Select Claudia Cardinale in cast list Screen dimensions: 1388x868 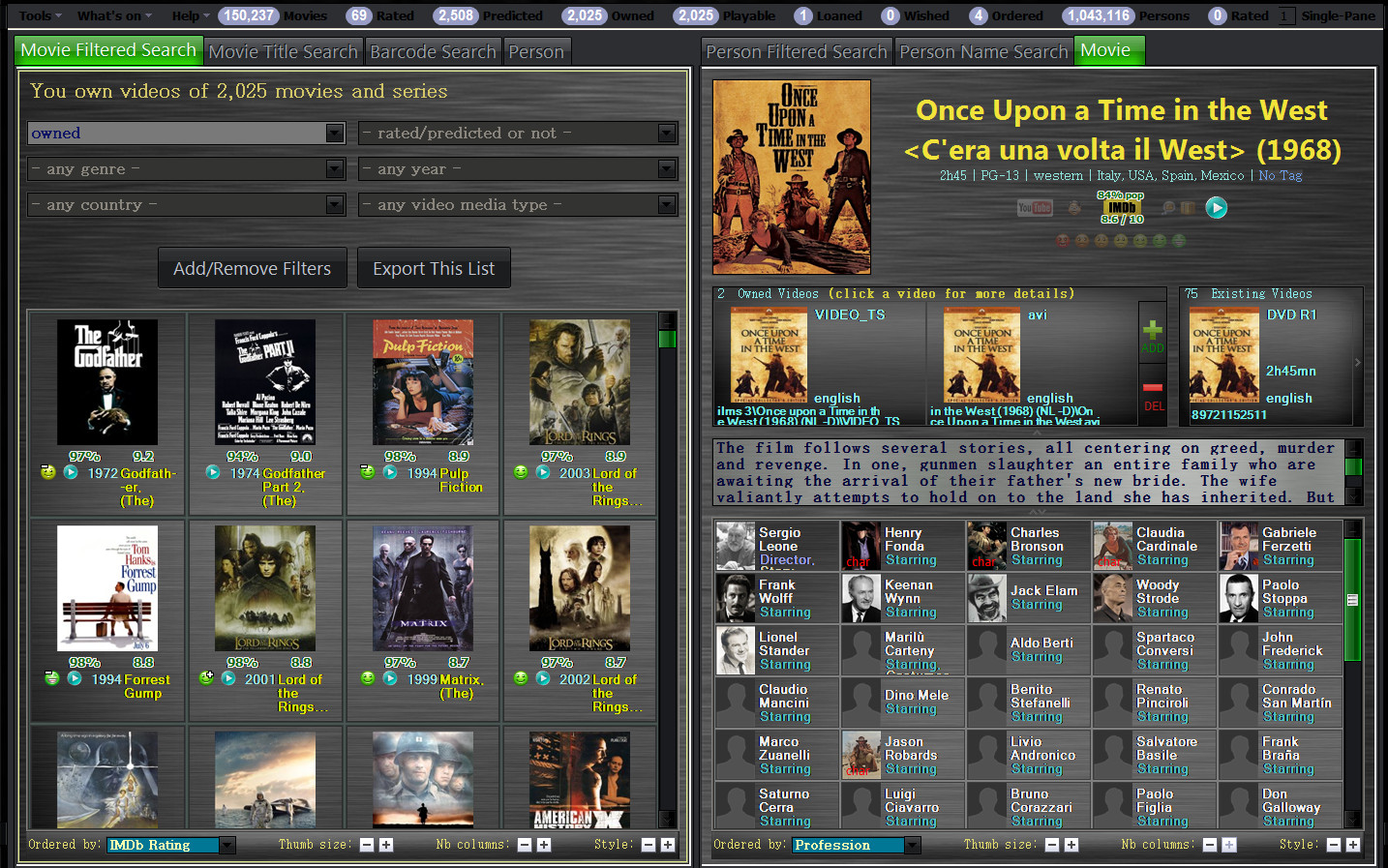click(x=1155, y=546)
